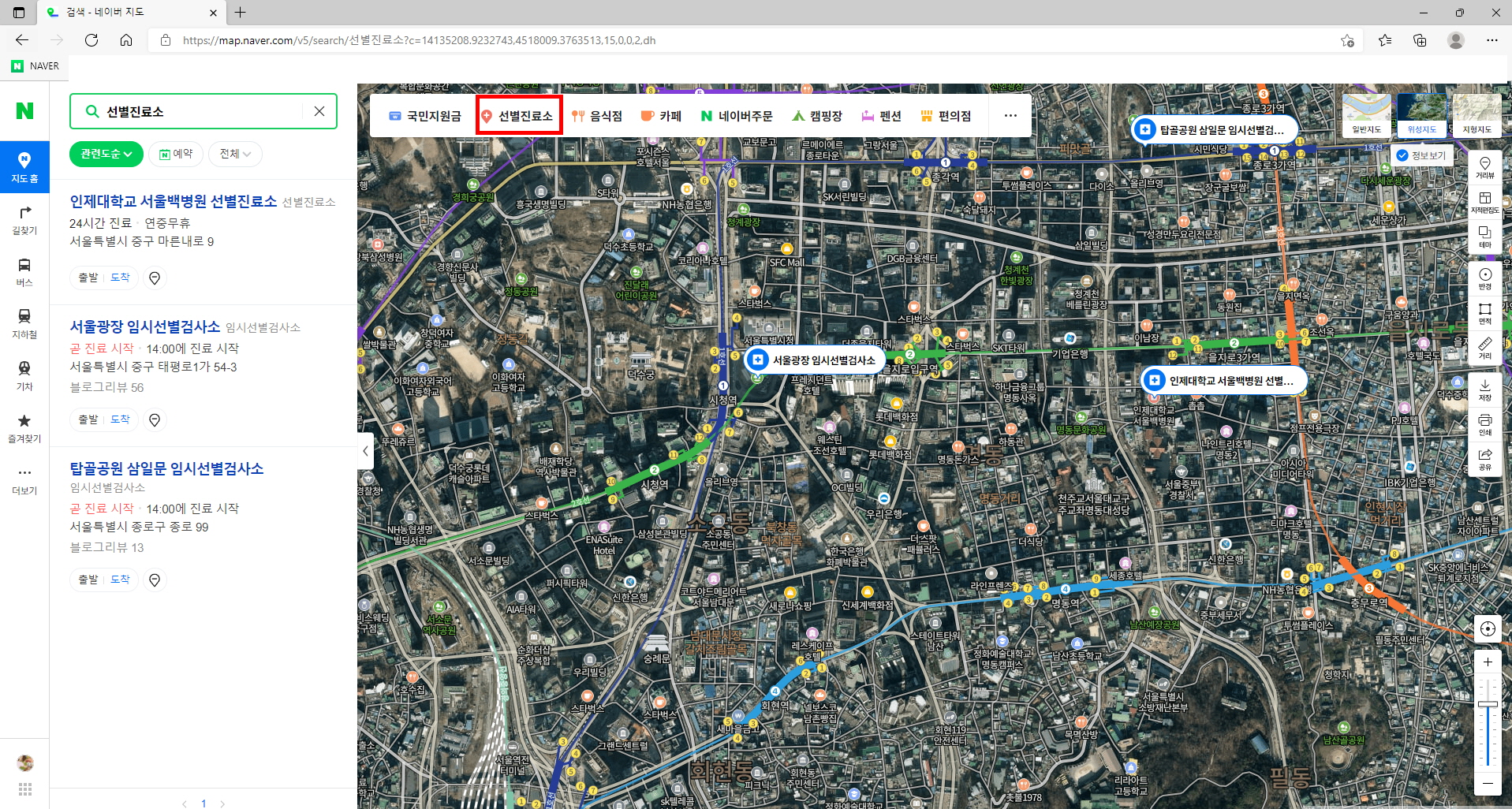Click the 공유 share map icon
Viewport: 1512px width, 809px height.
click(x=1485, y=459)
